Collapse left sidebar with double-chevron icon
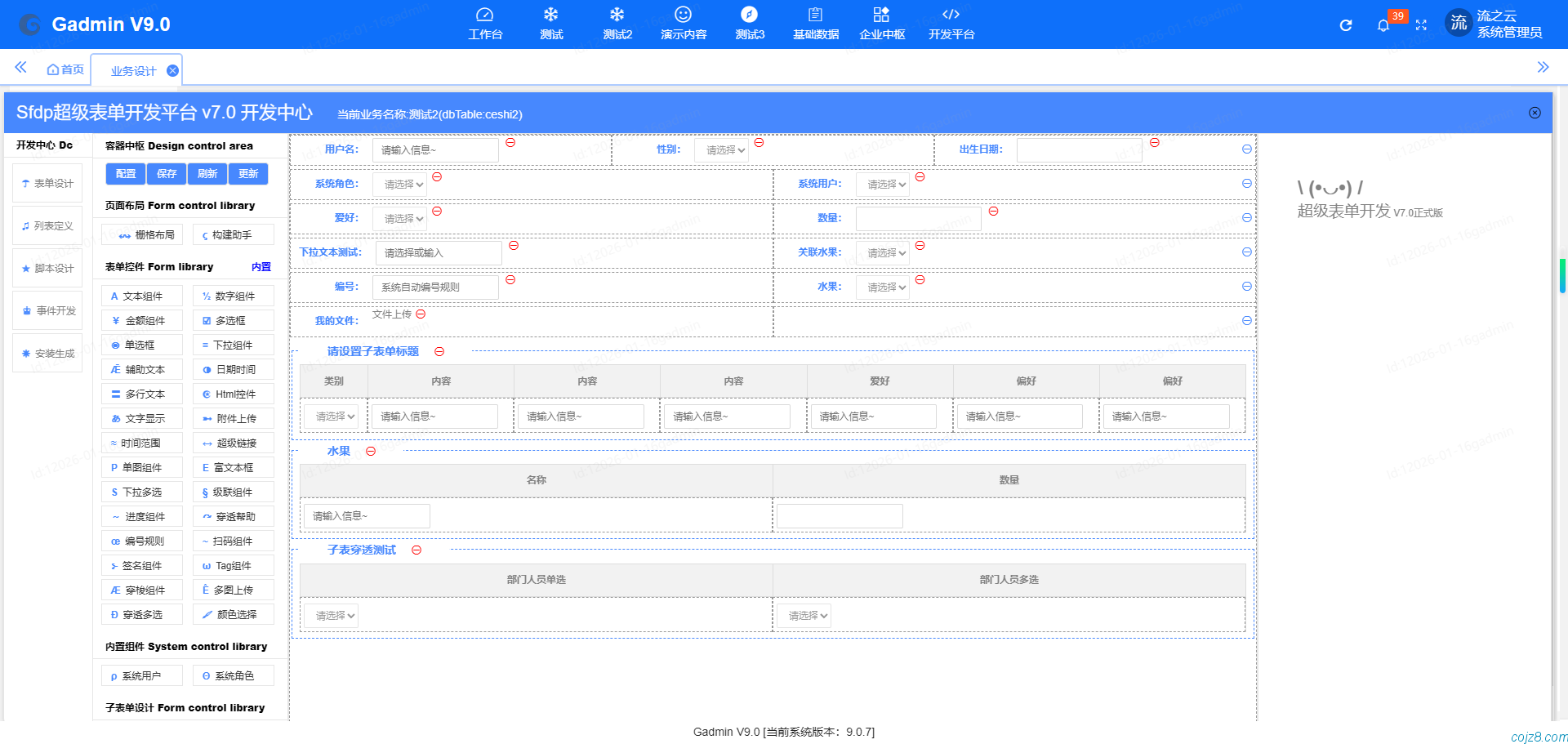 pos(20,68)
